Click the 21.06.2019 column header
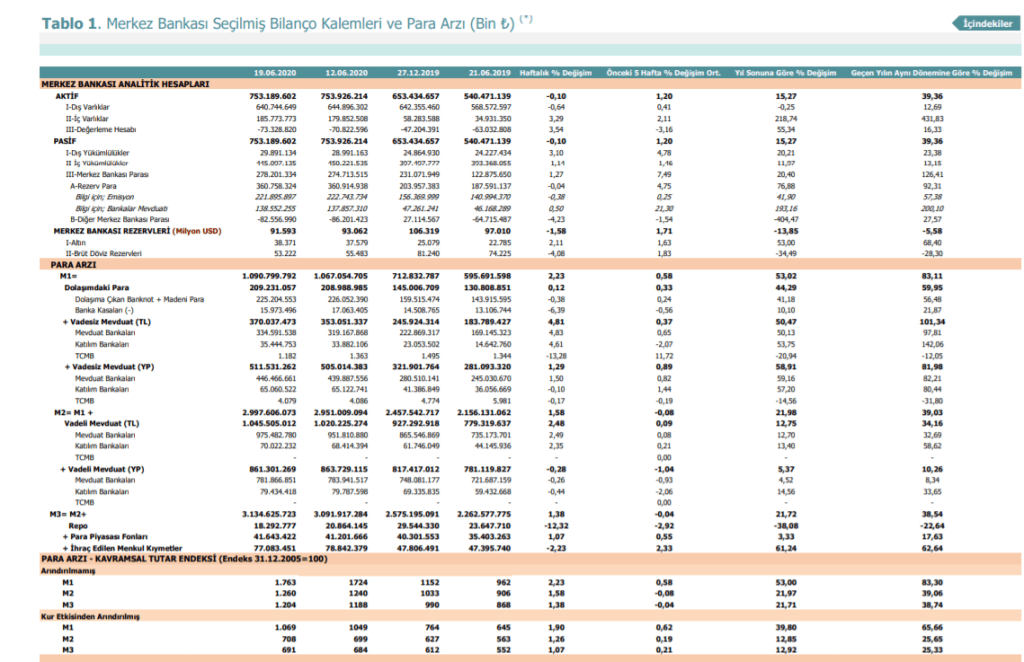Screen dimensions: 1024x662 pyautogui.click(x=490, y=73)
